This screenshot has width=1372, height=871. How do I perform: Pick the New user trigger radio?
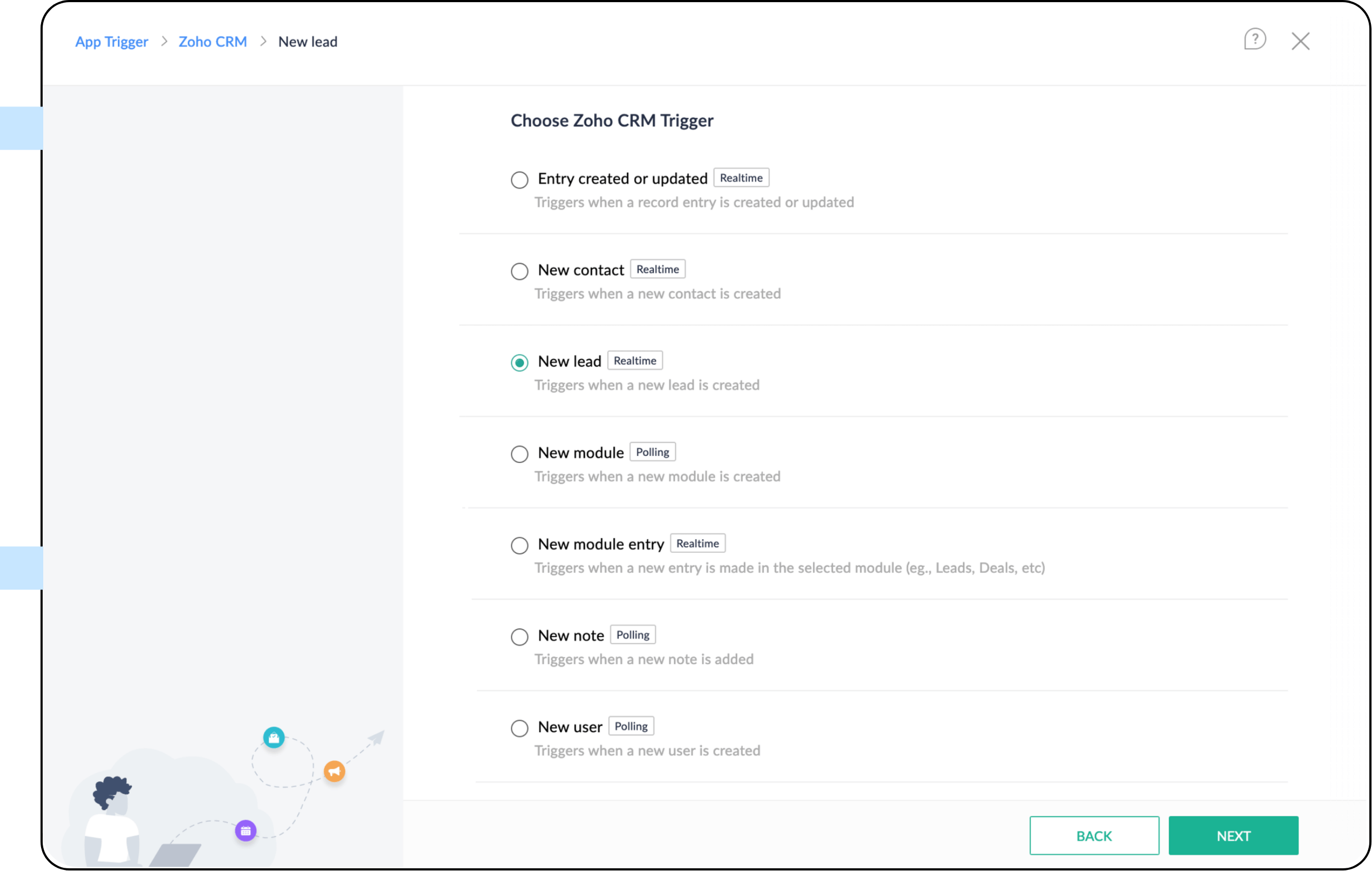(519, 728)
